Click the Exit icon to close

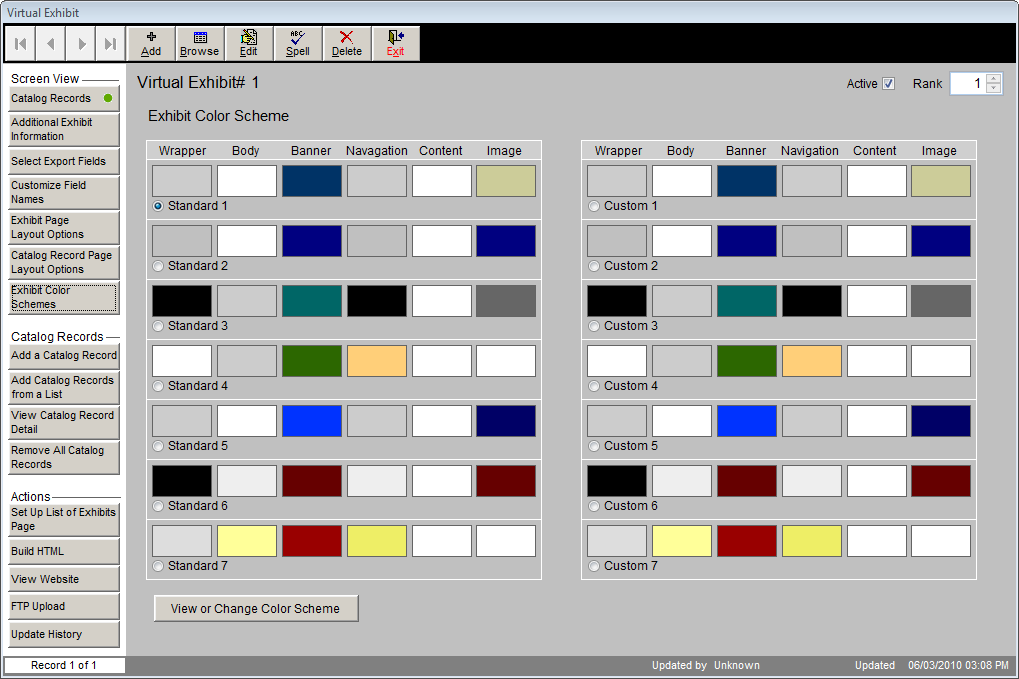pyautogui.click(x=395, y=43)
